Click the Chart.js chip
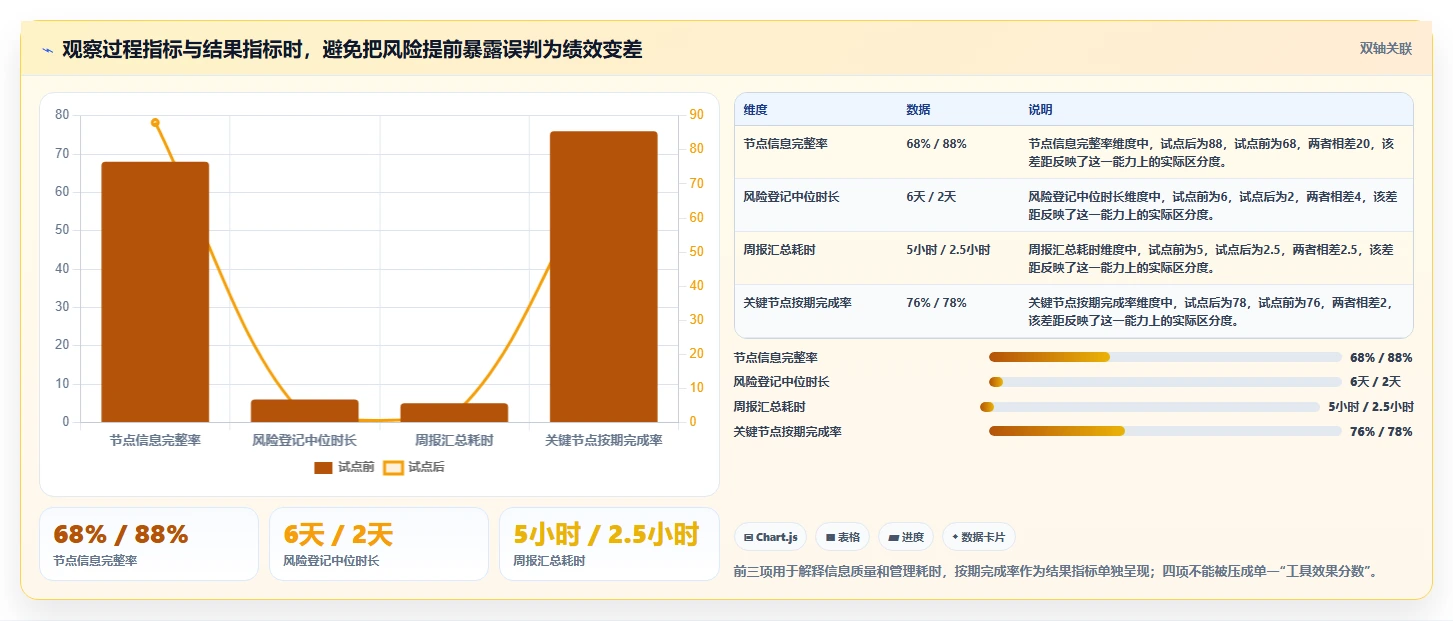1453x621 pixels. [771, 537]
